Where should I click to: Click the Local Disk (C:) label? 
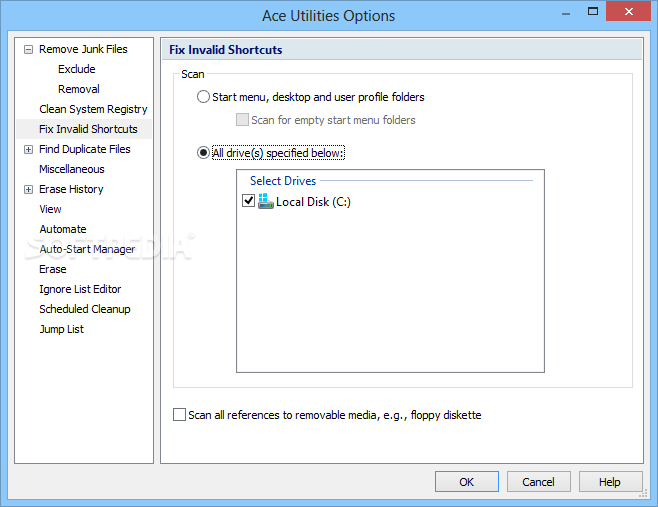click(313, 202)
